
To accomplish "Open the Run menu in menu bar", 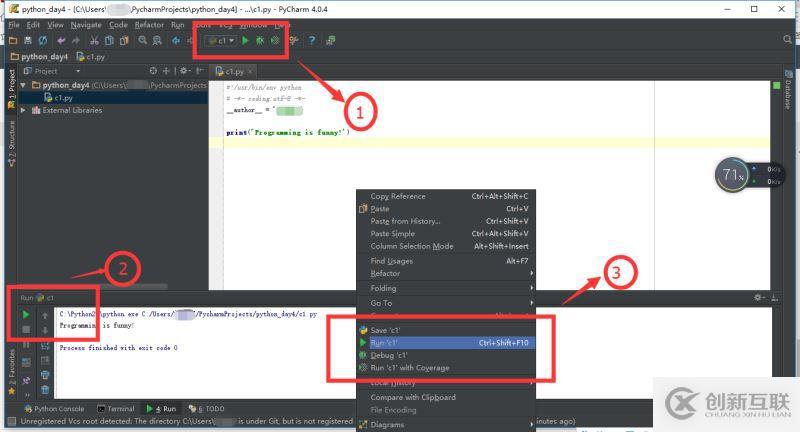I will [x=178, y=24].
